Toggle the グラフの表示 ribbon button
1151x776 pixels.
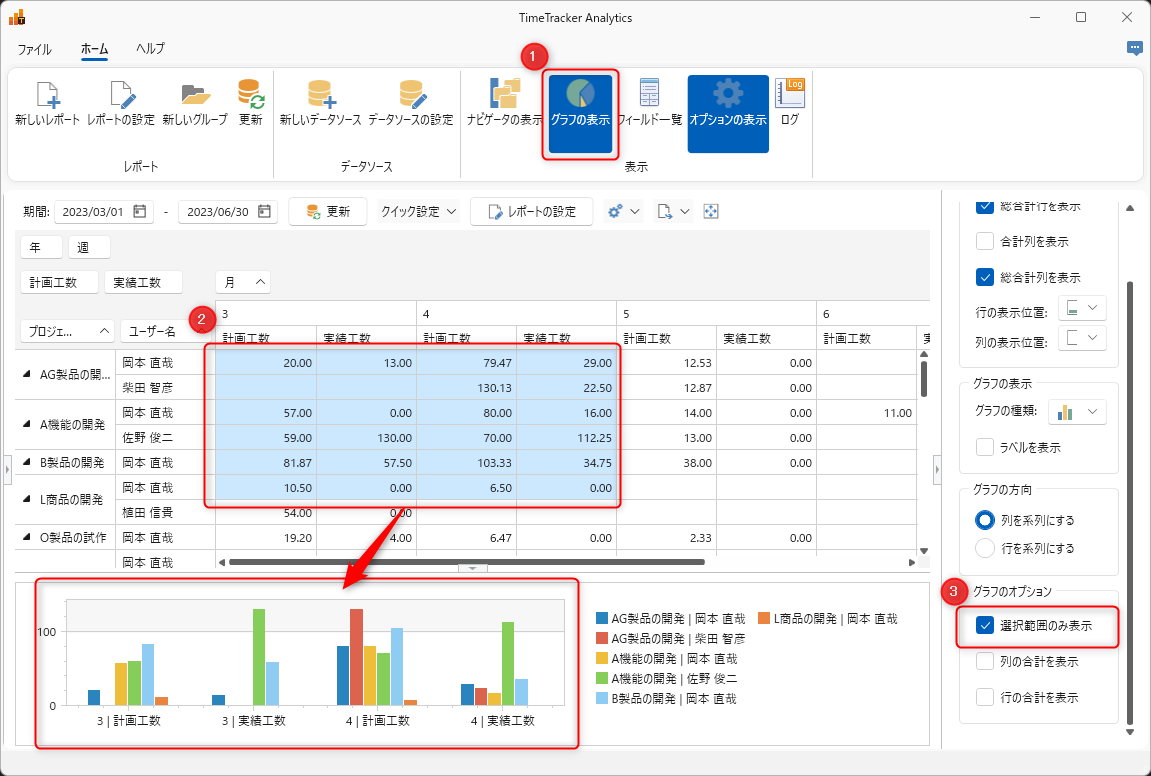point(580,113)
